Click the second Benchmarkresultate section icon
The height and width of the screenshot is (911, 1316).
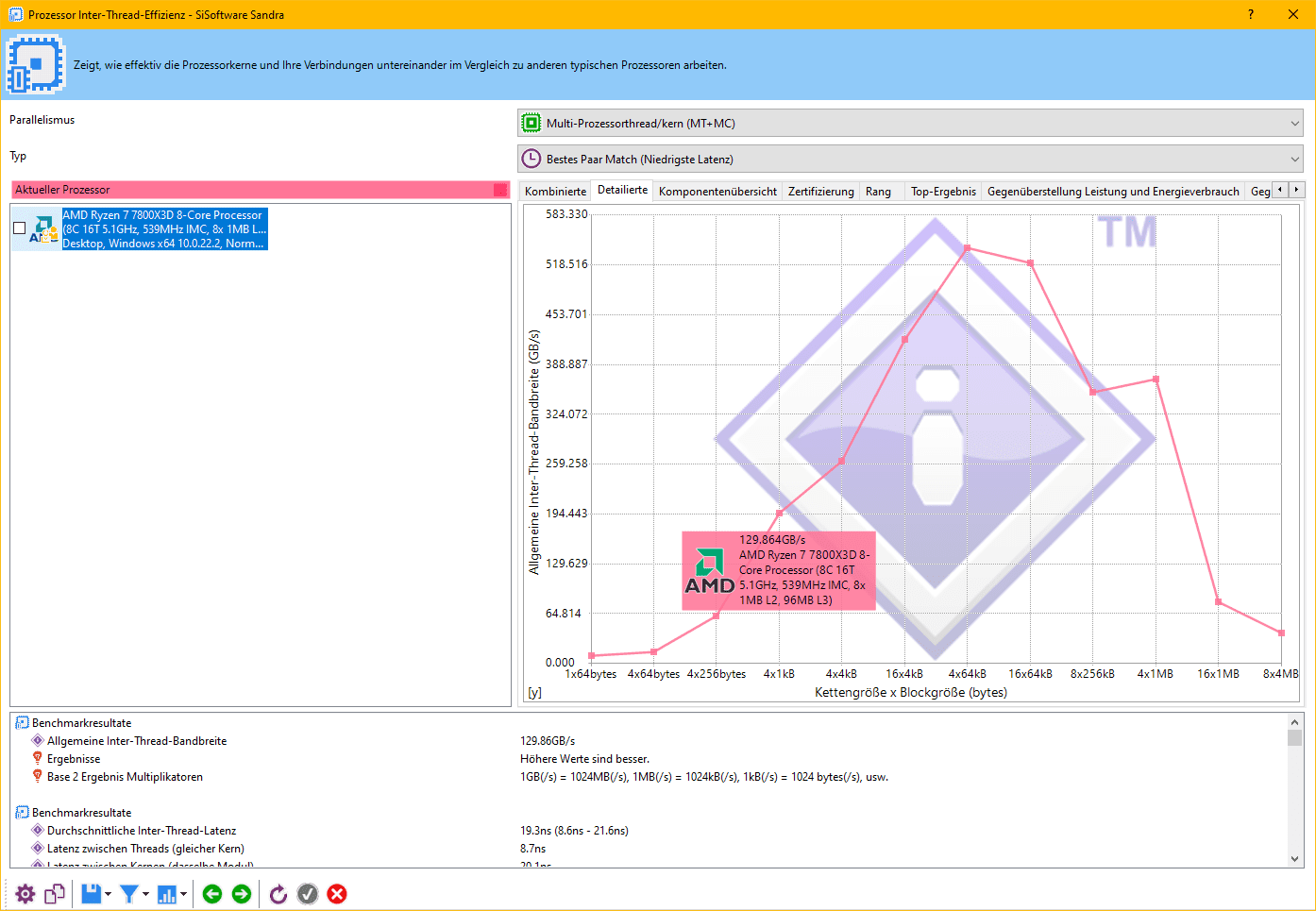click(22, 813)
